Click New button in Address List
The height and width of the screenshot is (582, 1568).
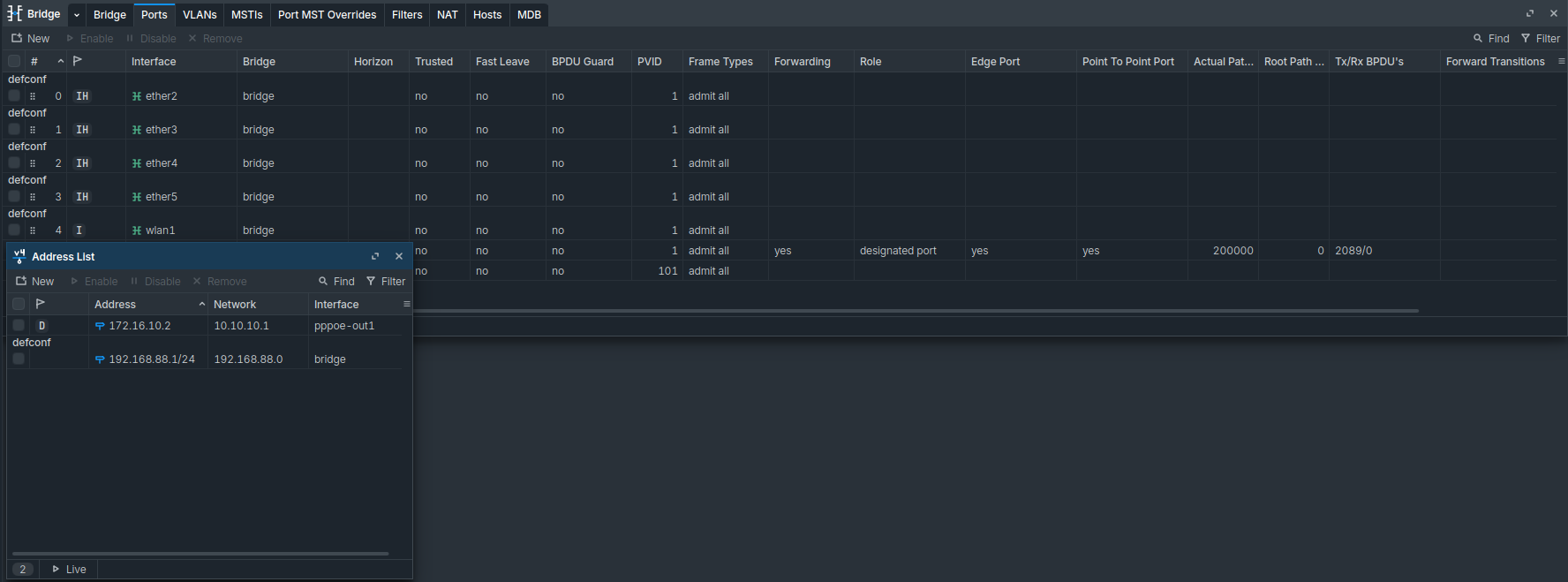[35, 282]
